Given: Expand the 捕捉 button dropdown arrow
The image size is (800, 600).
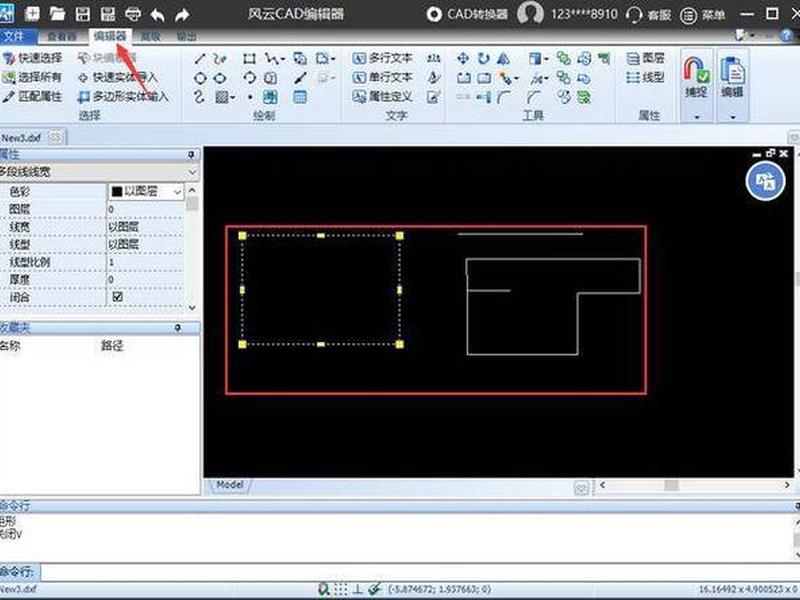Looking at the screenshot, I should (x=696, y=117).
